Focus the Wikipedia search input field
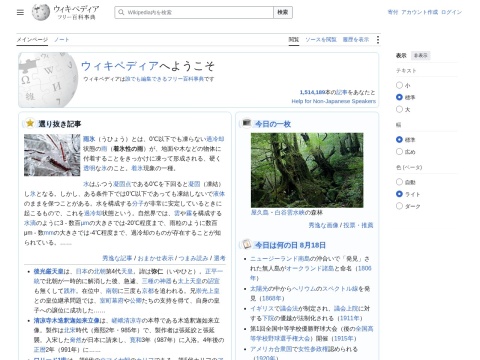Viewport: 480px width, 360px height. pos(194,12)
